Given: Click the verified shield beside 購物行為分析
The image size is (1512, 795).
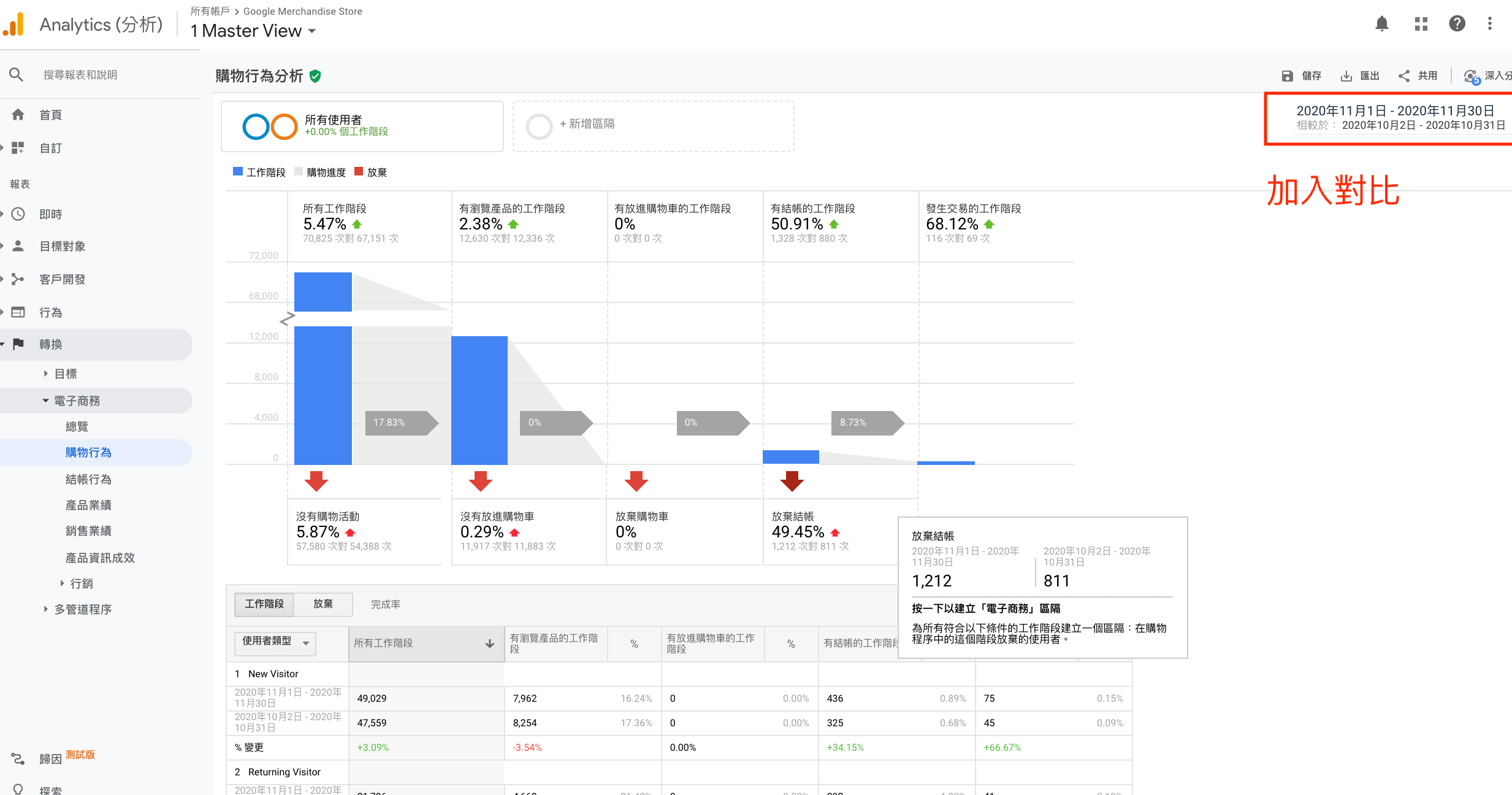Looking at the screenshot, I should coord(315,76).
